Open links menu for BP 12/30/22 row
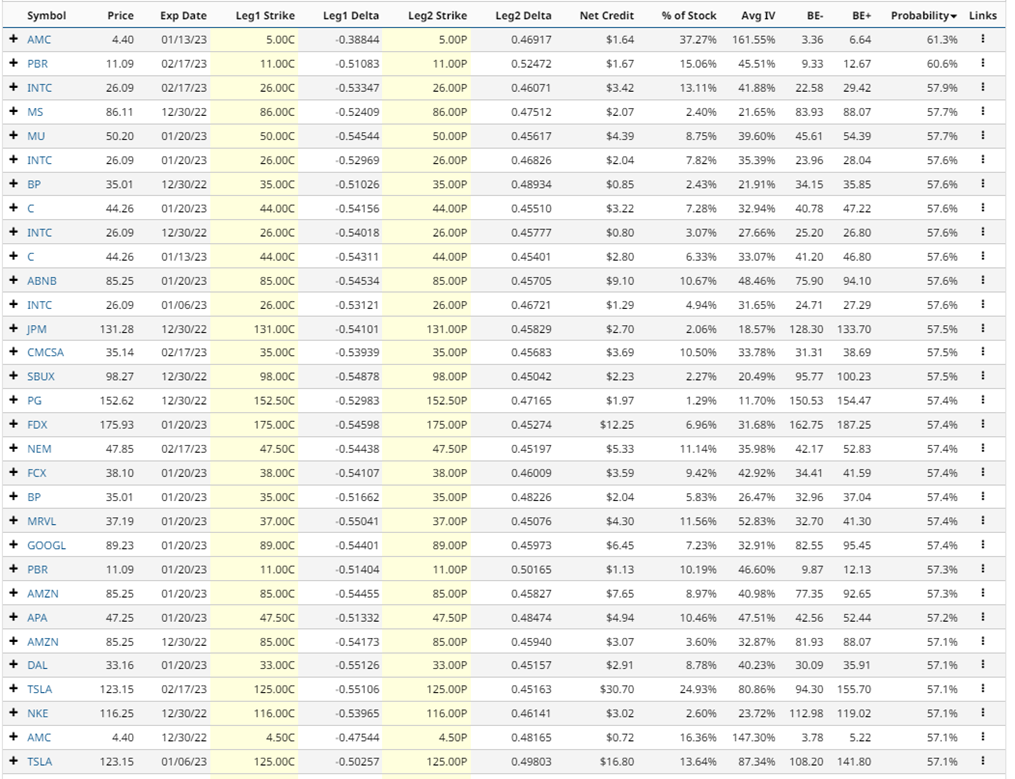1015x779 pixels. coord(983,183)
